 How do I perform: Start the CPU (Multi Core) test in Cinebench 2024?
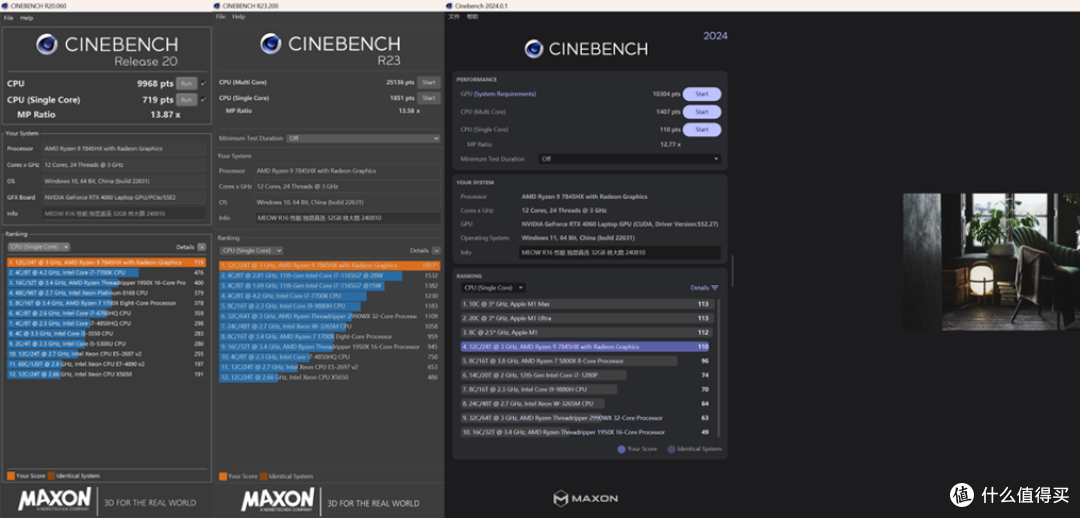coord(702,112)
